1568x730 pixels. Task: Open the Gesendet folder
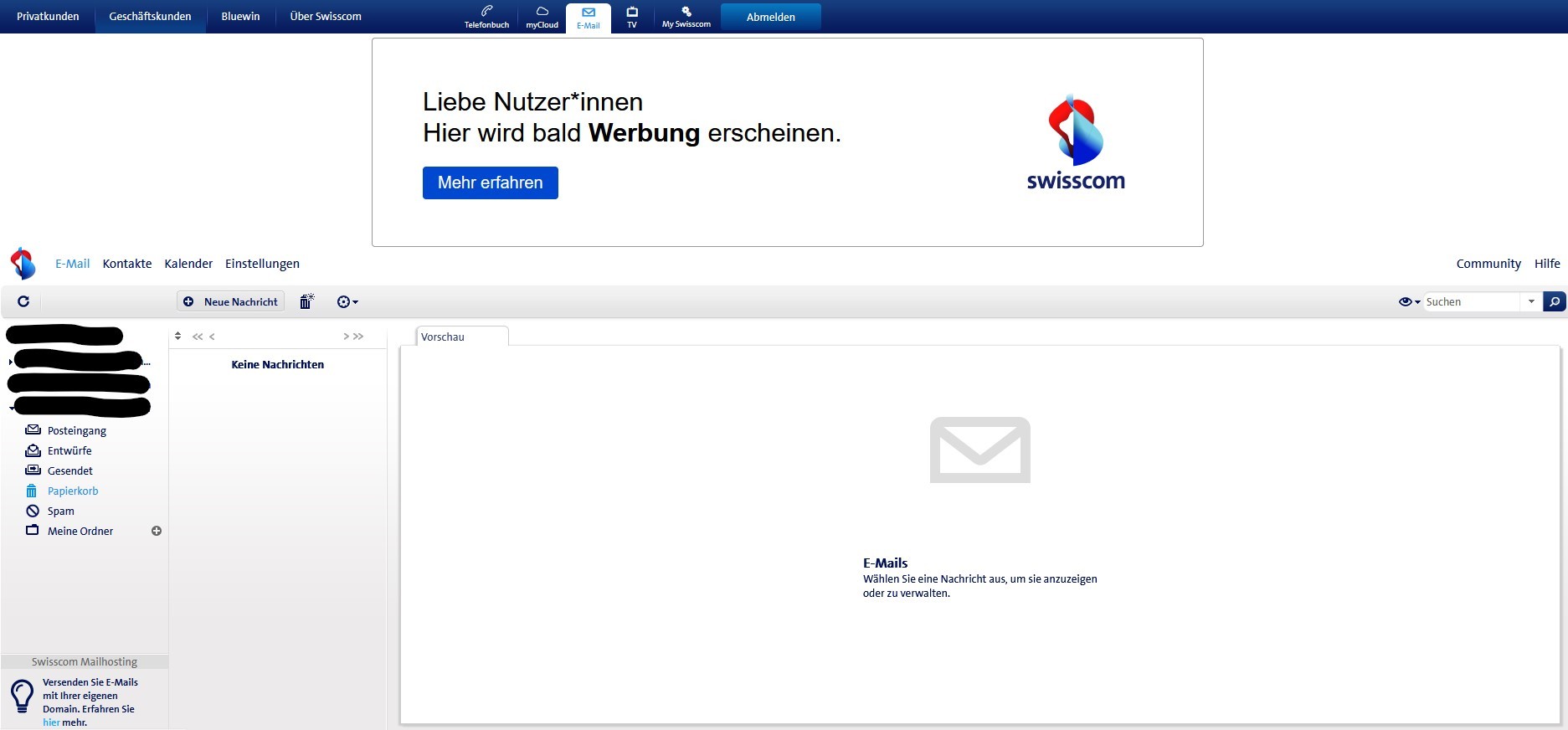click(70, 470)
